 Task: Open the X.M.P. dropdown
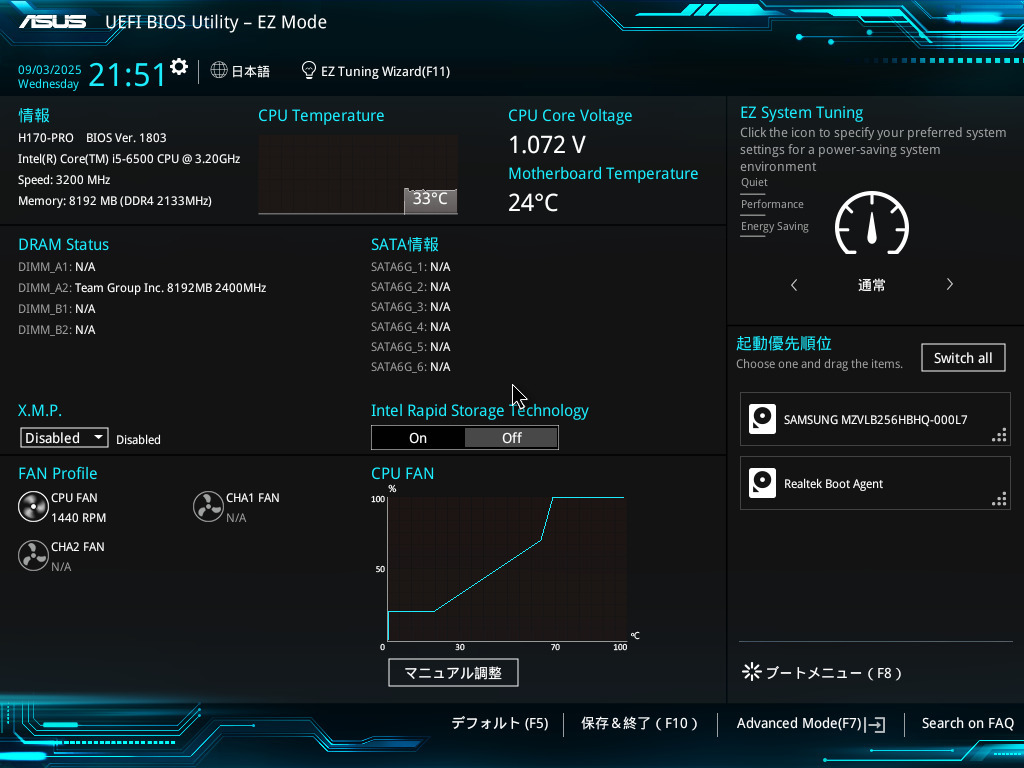click(63, 437)
